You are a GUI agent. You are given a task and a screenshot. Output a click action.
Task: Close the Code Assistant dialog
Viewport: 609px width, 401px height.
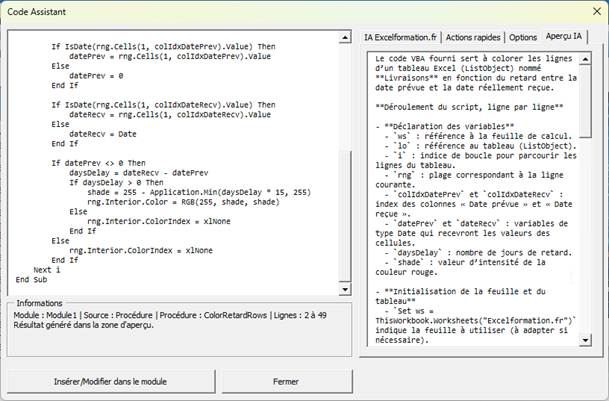coord(597,12)
